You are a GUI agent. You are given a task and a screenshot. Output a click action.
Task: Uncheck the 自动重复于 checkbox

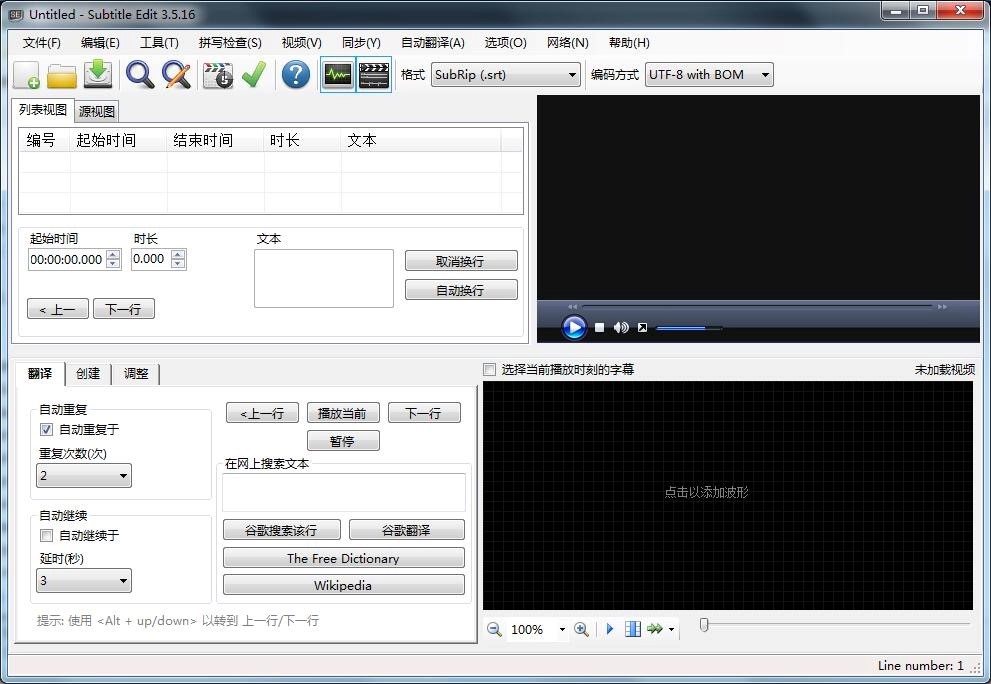point(45,429)
